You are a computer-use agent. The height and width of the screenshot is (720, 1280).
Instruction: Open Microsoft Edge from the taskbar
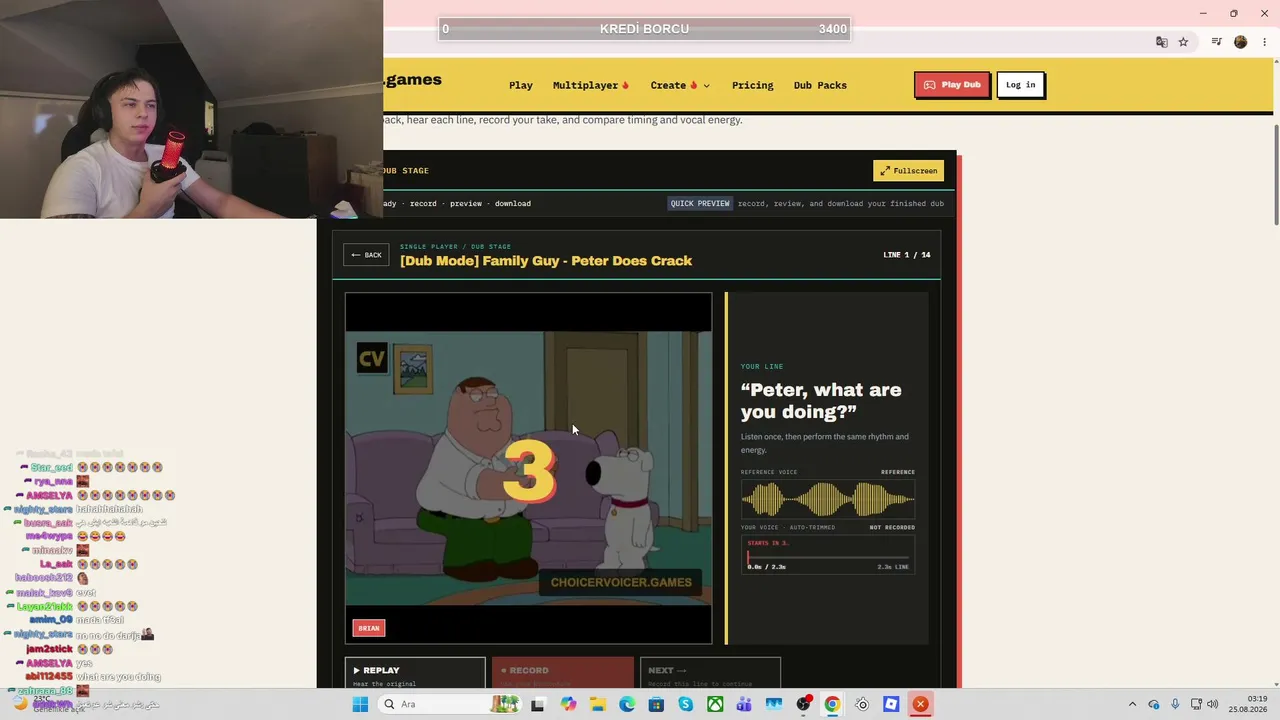point(627,704)
